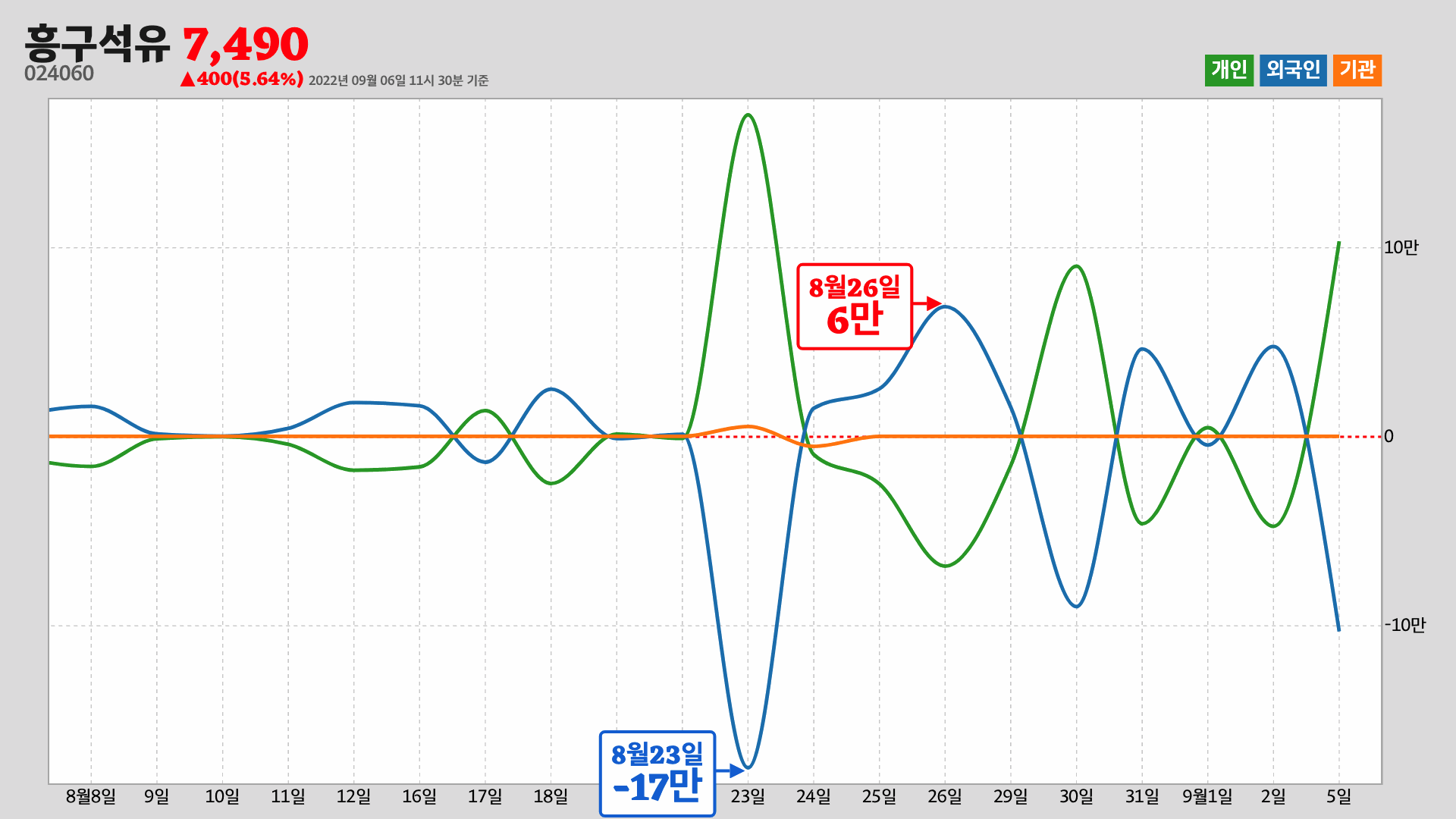Click the 9월1일 x-axis label

coord(1207,796)
